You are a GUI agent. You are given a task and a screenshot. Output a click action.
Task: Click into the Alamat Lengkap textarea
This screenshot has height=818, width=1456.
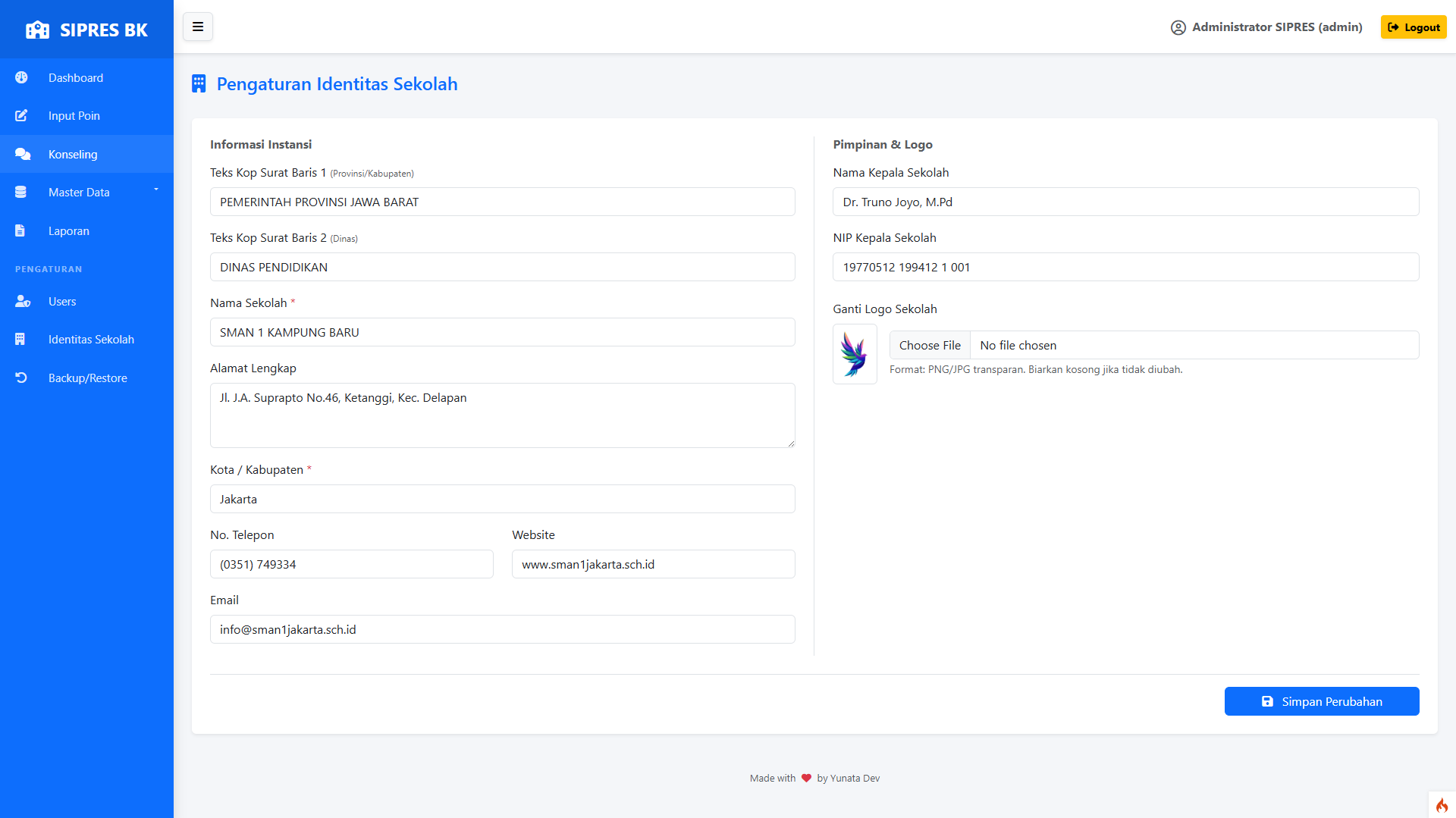tap(502, 415)
